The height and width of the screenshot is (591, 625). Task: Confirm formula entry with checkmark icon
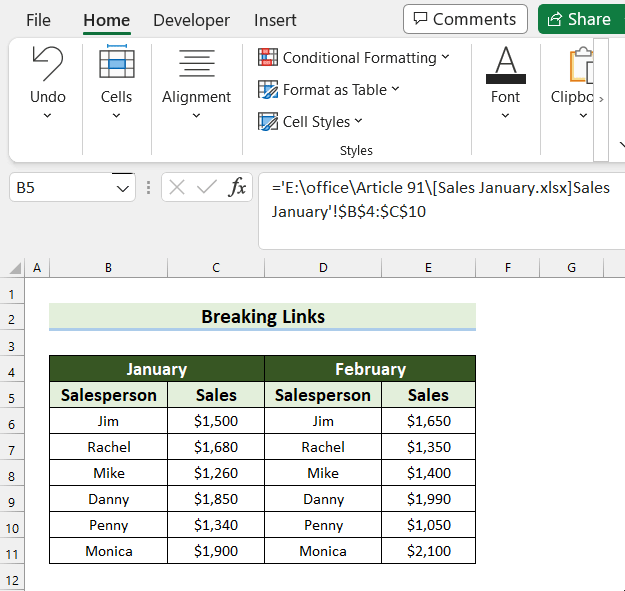click(x=206, y=187)
